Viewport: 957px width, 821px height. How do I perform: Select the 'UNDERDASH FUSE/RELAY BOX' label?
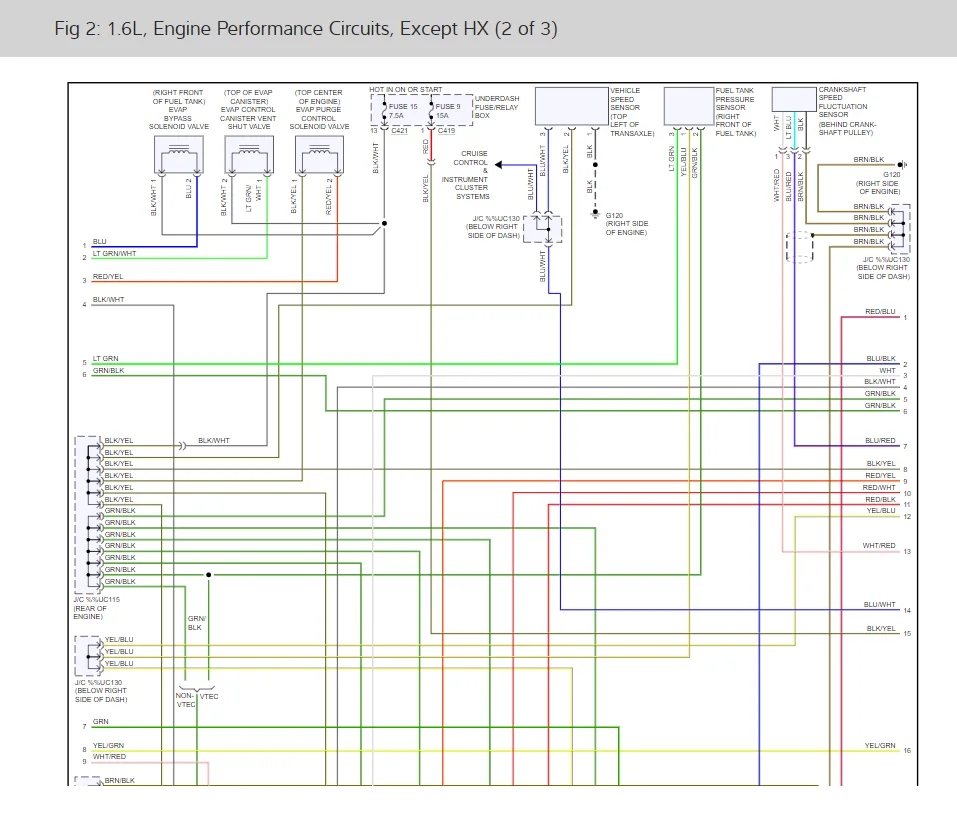coord(497,107)
